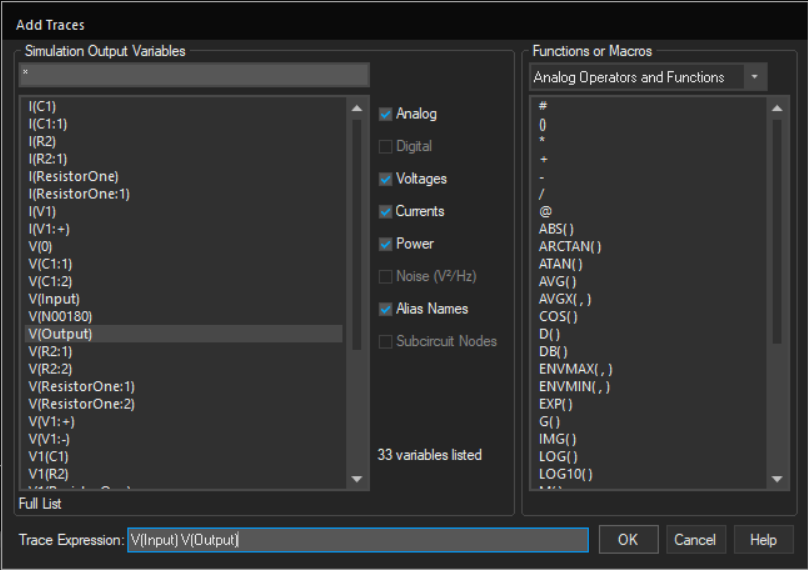Click the Trace Expression input field
This screenshot has width=808, height=570.
tap(358, 540)
